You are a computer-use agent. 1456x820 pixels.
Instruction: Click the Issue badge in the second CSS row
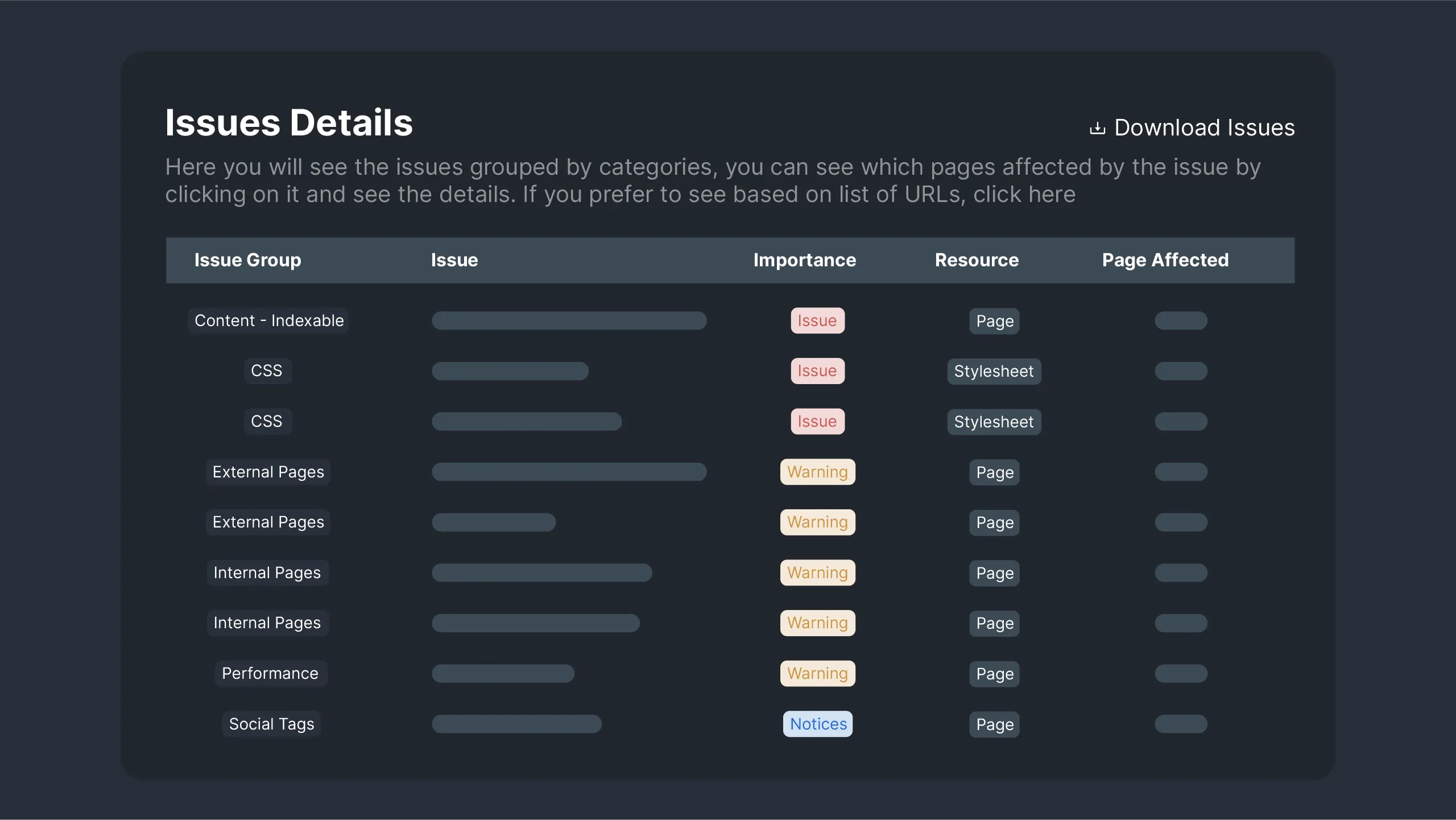(x=817, y=421)
